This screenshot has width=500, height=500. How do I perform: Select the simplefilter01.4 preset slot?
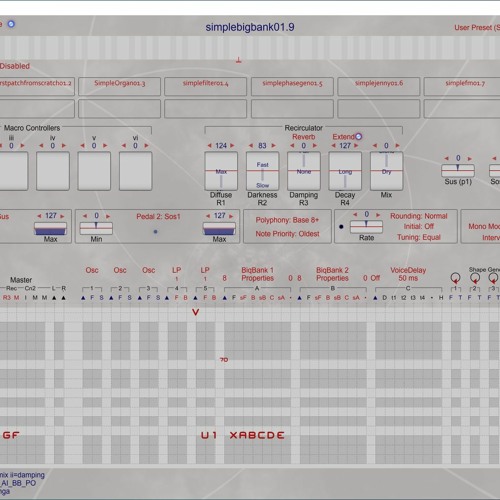(205, 86)
